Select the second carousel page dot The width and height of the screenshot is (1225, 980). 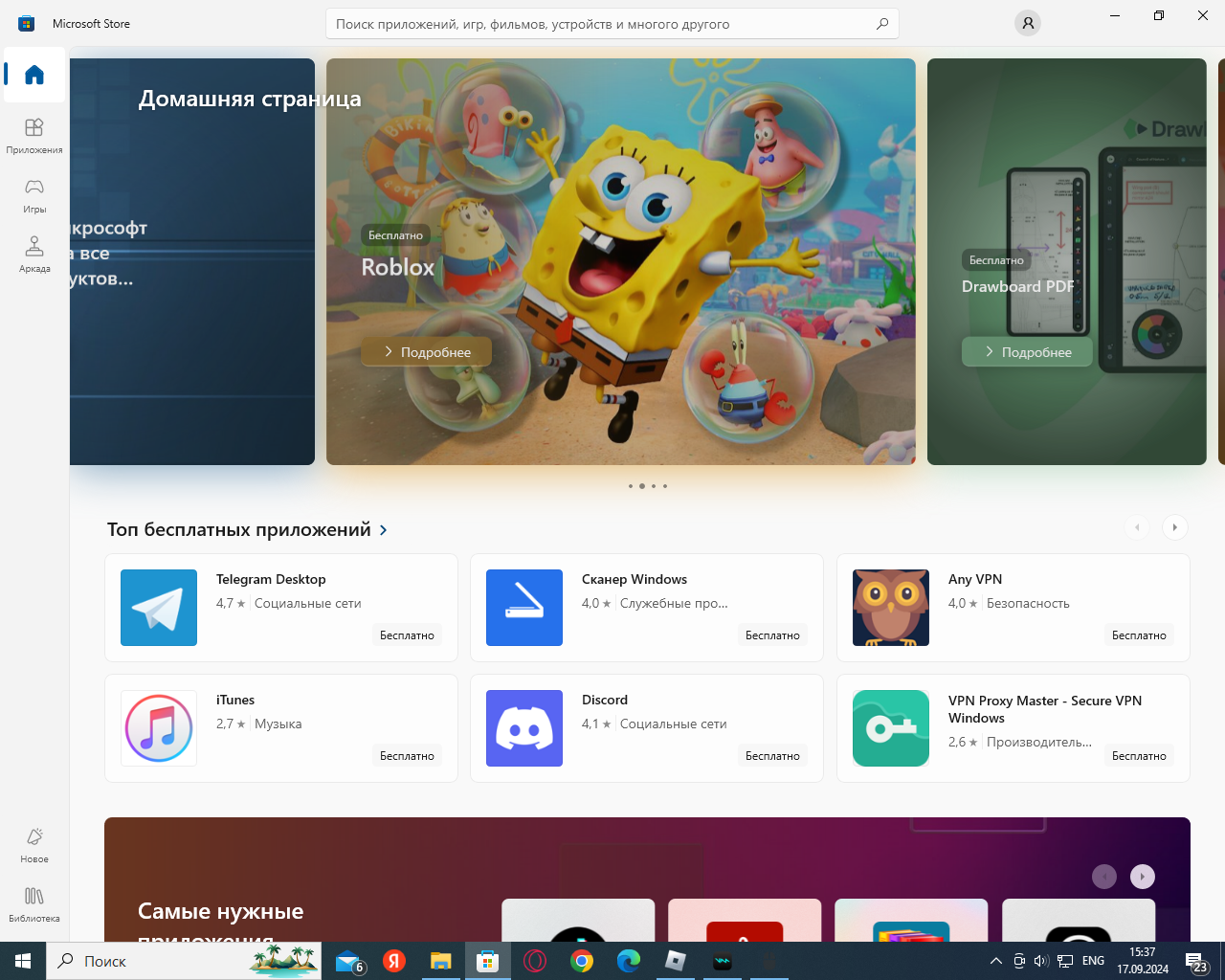pyautogui.click(x=642, y=486)
